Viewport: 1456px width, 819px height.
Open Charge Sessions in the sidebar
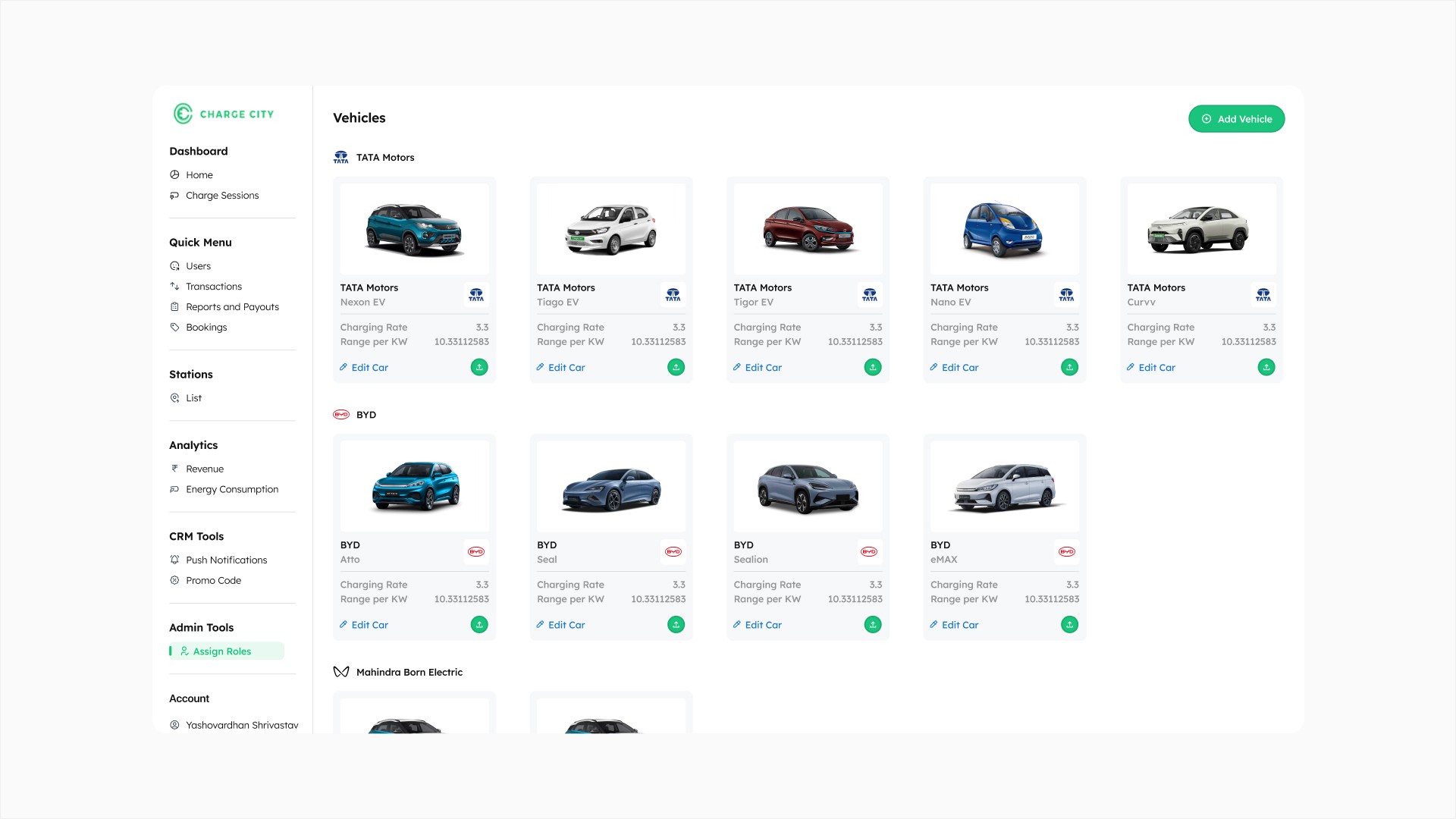click(x=222, y=196)
